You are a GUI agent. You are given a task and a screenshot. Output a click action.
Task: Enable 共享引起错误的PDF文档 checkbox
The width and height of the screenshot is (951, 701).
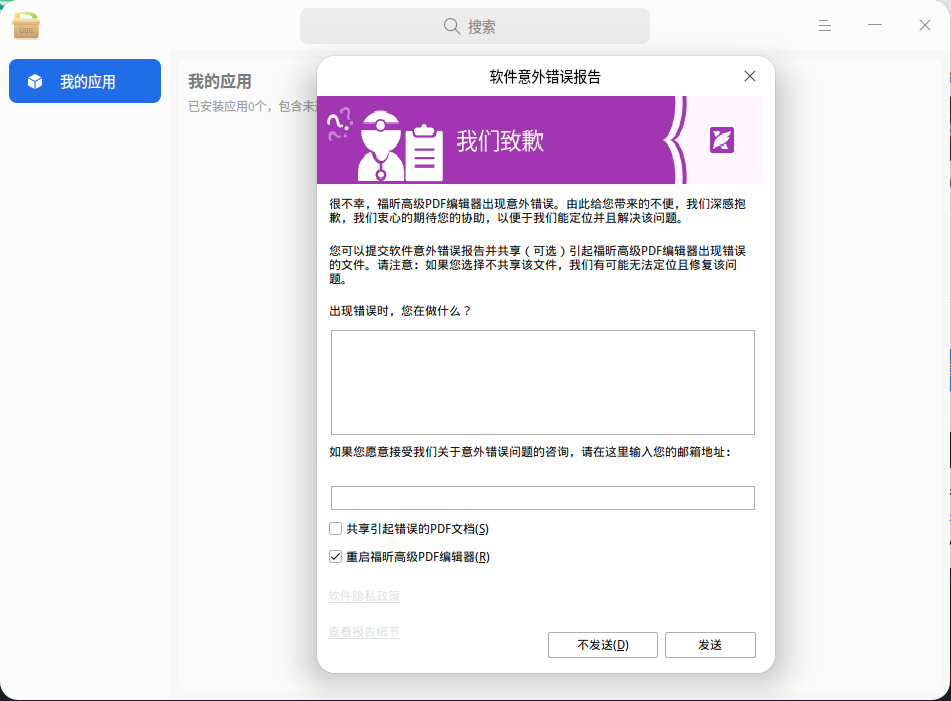click(x=335, y=529)
